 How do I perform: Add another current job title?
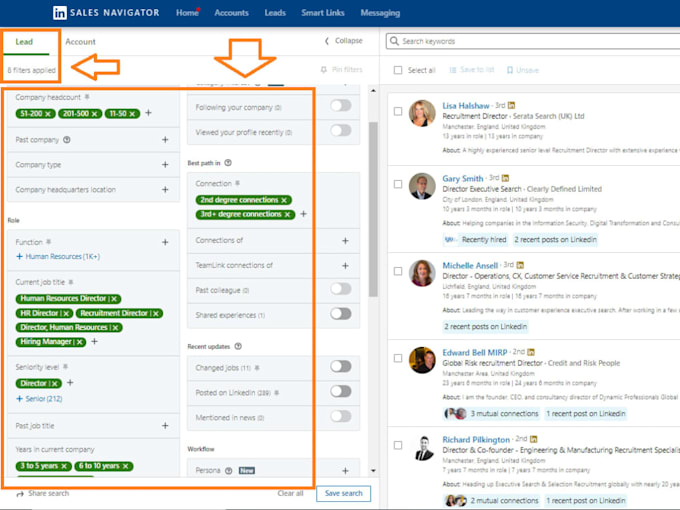(x=95, y=341)
